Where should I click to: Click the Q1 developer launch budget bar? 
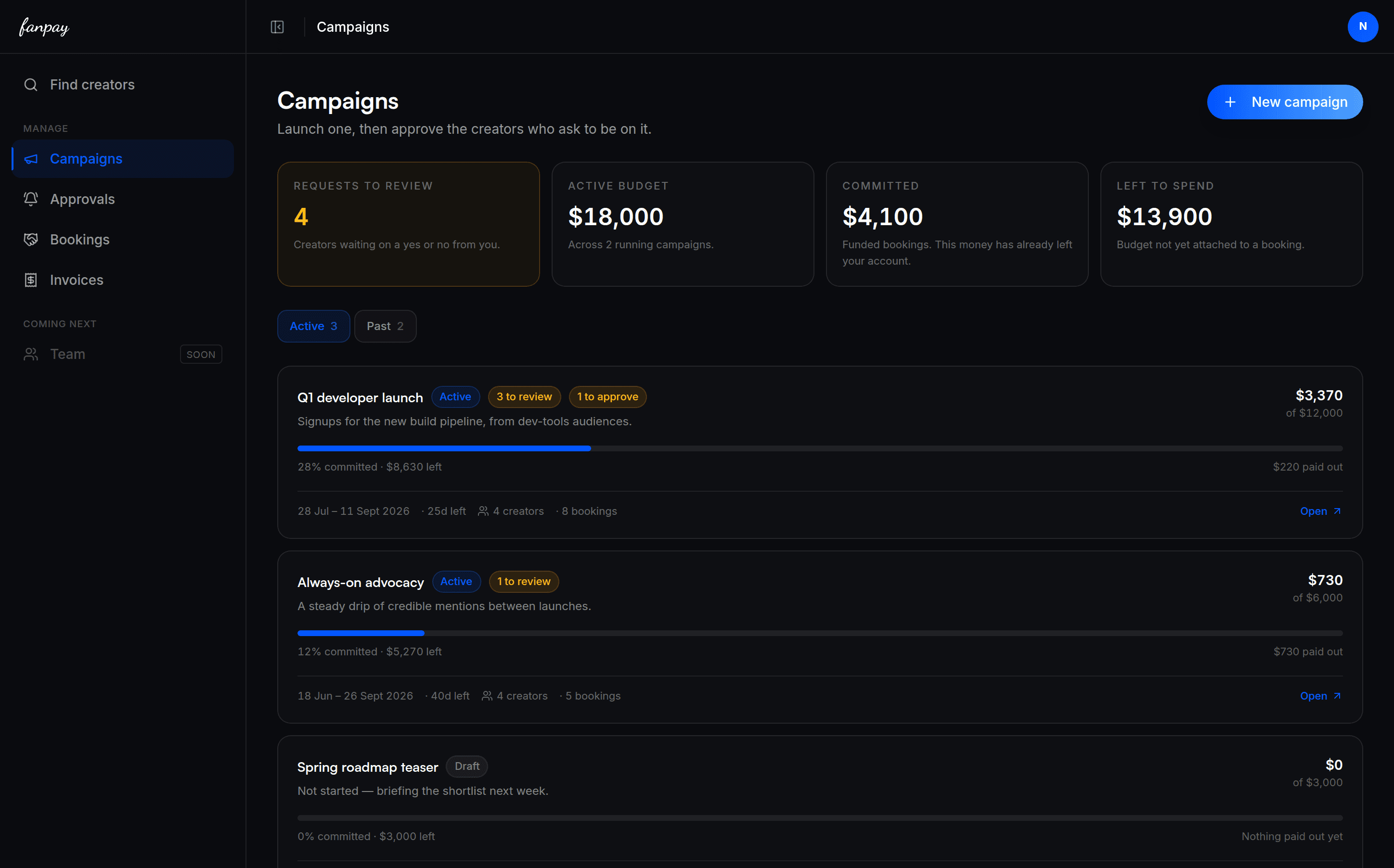(x=820, y=448)
